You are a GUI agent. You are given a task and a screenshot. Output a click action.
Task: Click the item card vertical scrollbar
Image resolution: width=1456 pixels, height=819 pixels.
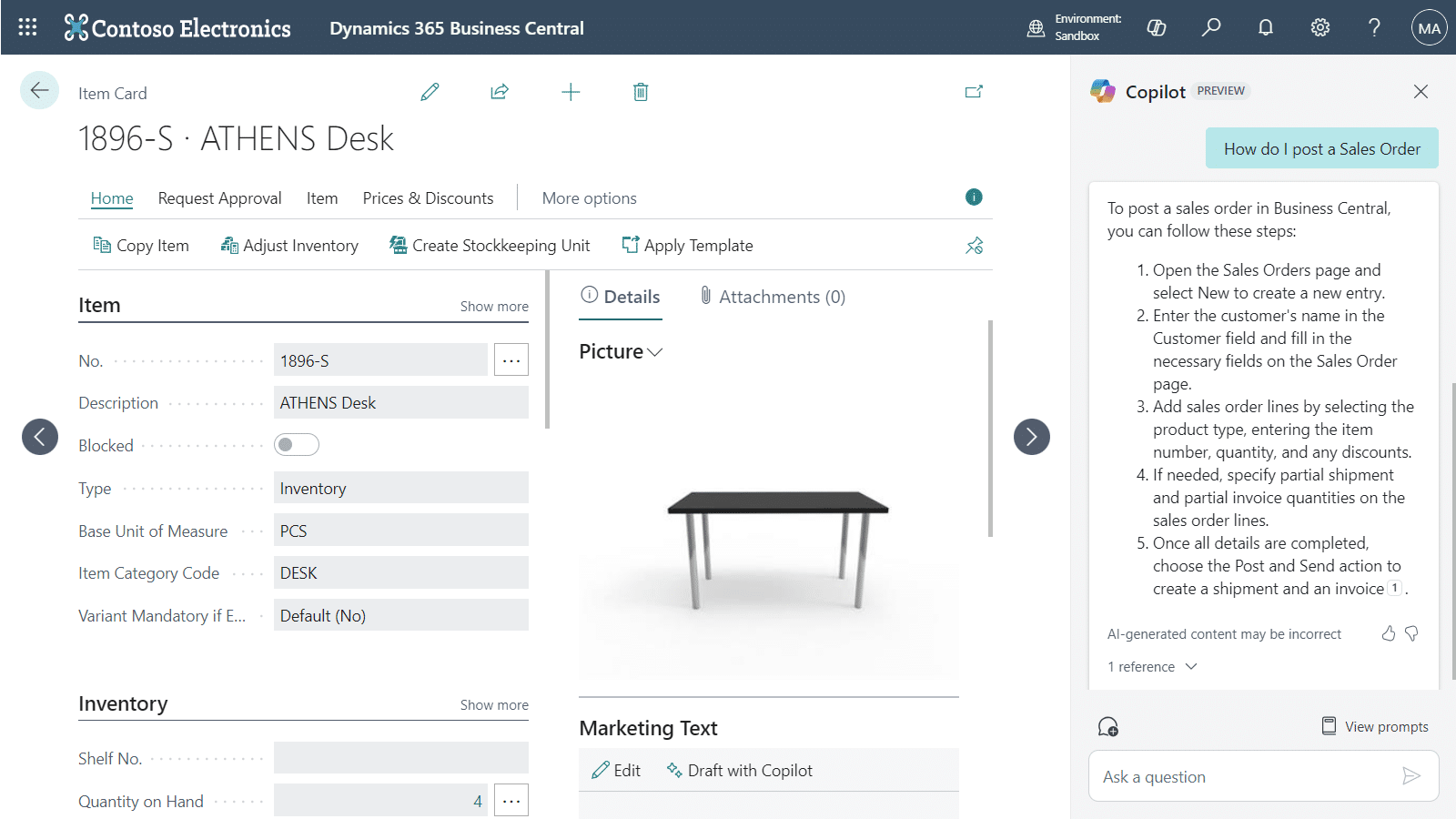click(547, 349)
